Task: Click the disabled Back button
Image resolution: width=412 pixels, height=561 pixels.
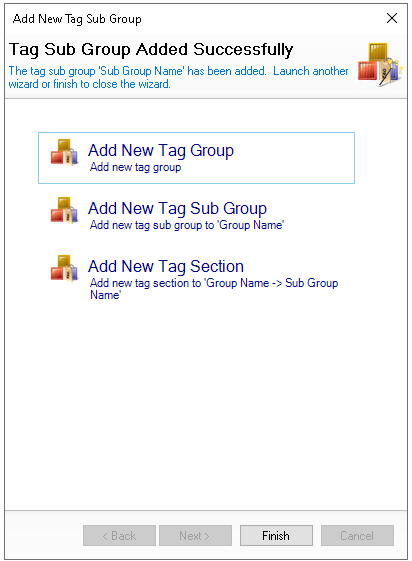Action: tap(119, 536)
